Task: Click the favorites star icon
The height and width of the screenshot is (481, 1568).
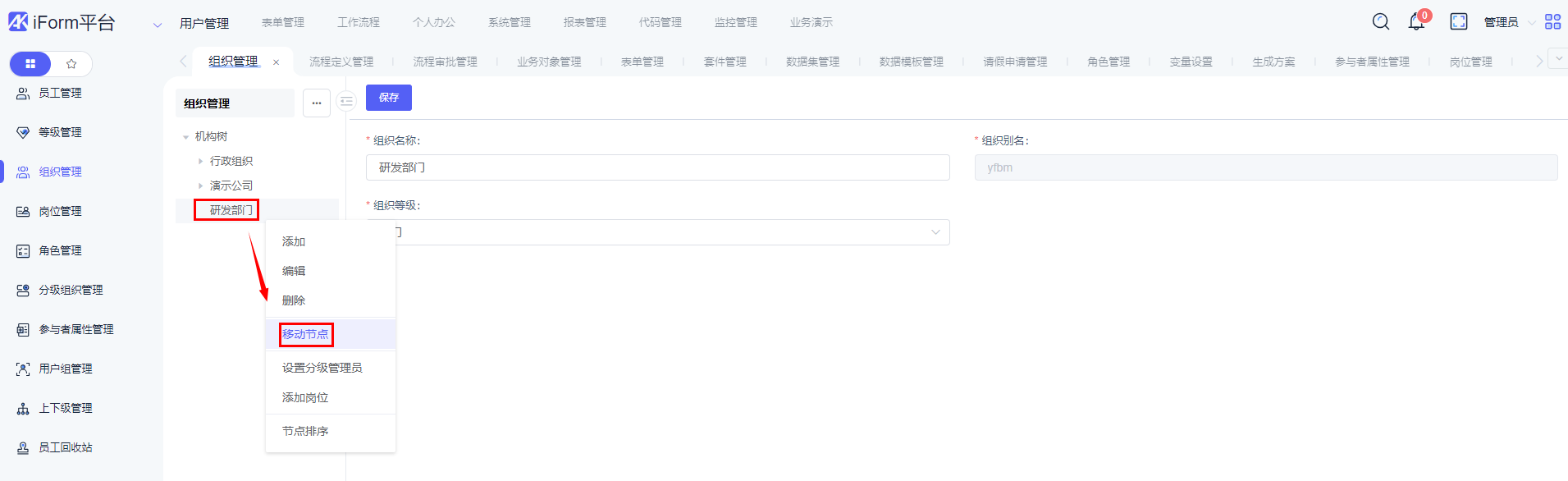Action: (x=71, y=64)
